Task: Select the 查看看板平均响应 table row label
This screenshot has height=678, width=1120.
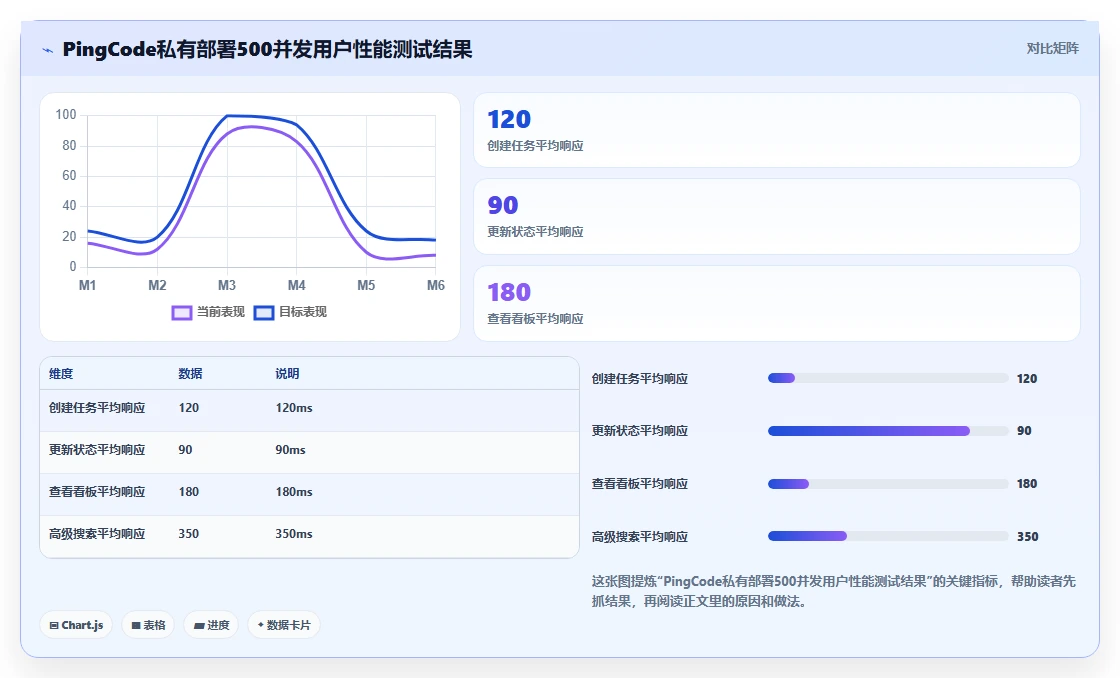Action: tap(97, 492)
